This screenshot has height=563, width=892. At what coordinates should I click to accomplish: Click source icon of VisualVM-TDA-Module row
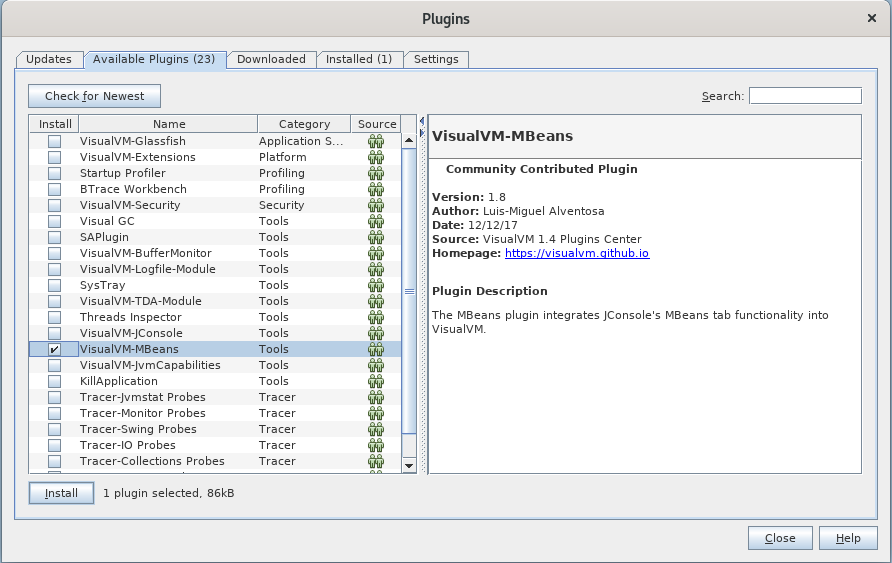click(376, 301)
